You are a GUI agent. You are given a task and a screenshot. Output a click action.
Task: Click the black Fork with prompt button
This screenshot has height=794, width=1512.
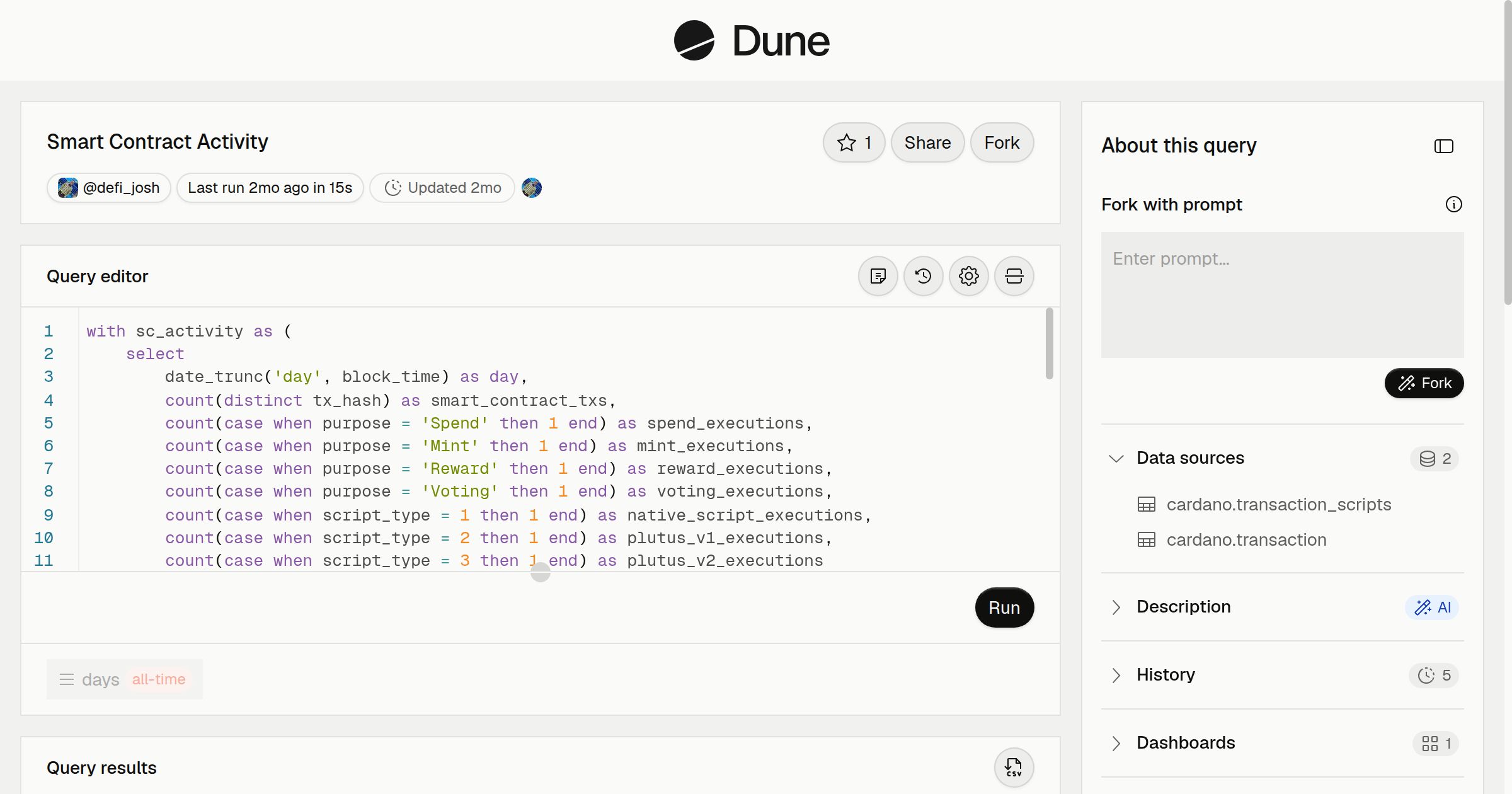(1424, 383)
